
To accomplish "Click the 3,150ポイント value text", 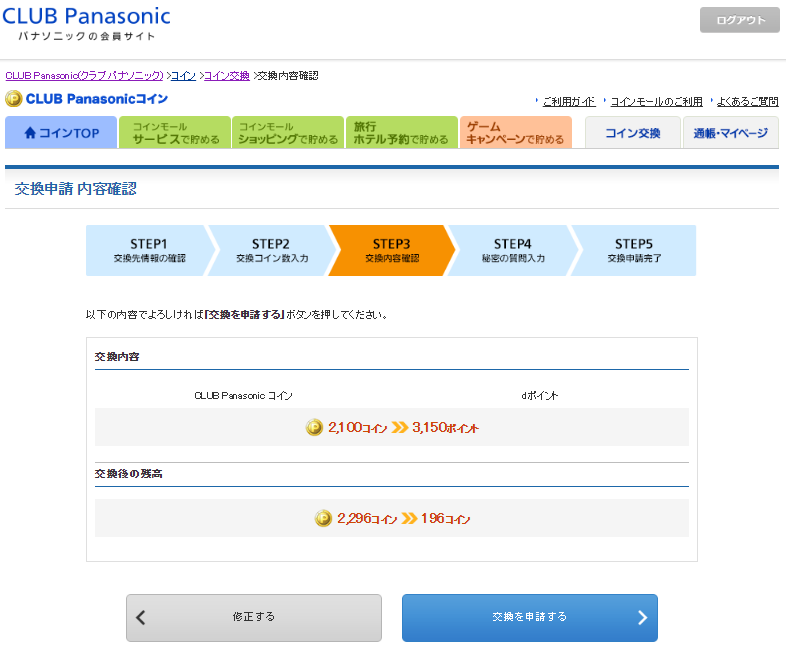I will pyautogui.click(x=446, y=427).
